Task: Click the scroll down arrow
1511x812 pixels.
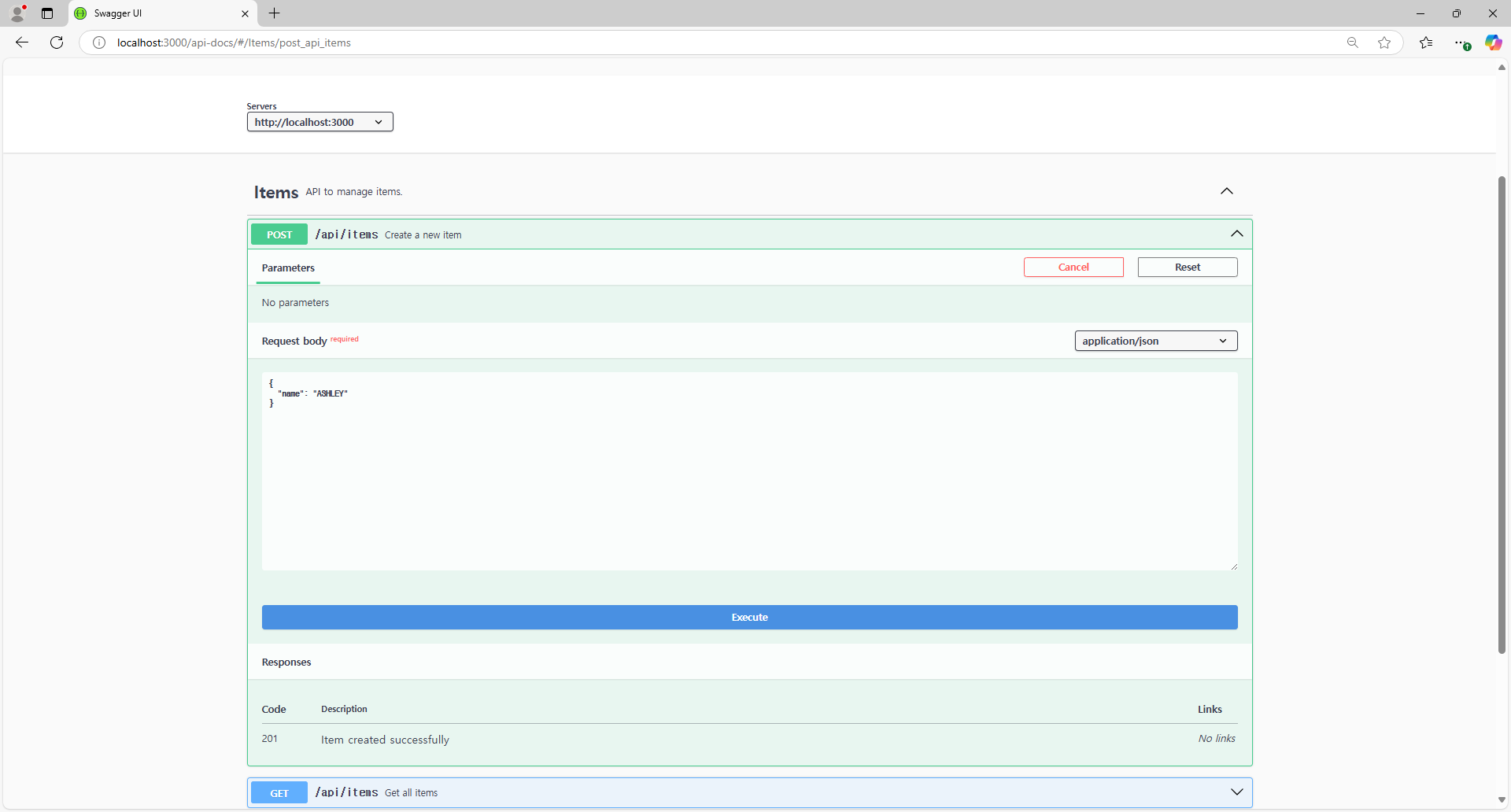Action: [x=1502, y=800]
